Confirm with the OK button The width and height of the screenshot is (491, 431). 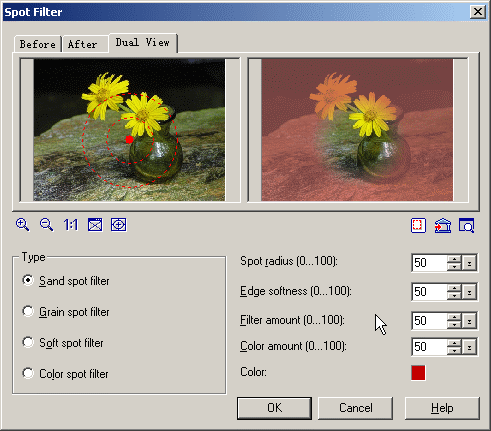pos(274,408)
